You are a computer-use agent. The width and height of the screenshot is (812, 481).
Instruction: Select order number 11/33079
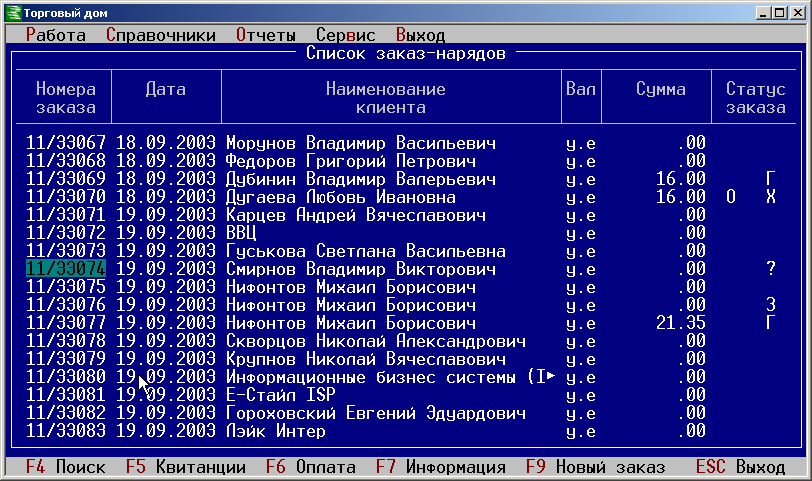click(66, 358)
